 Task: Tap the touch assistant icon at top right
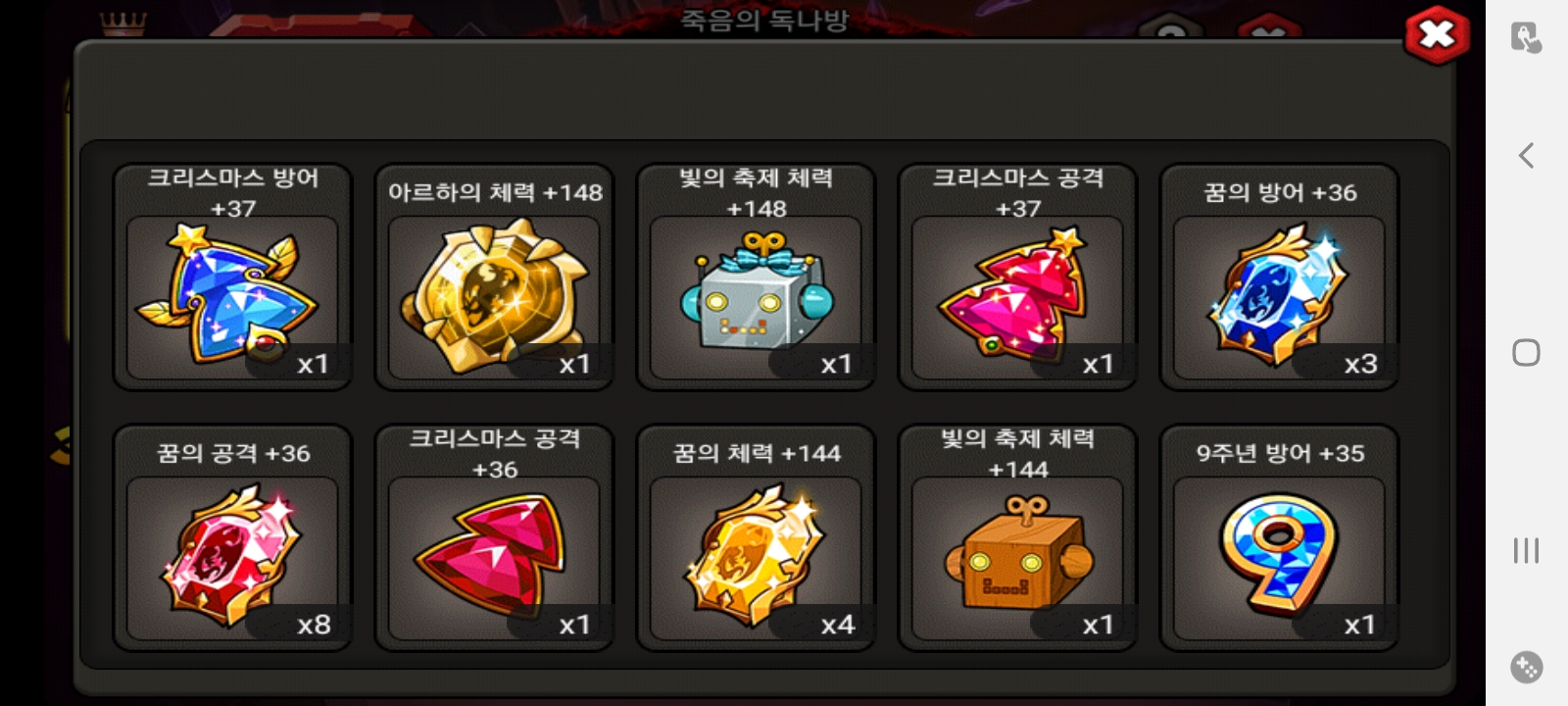point(1526,37)
